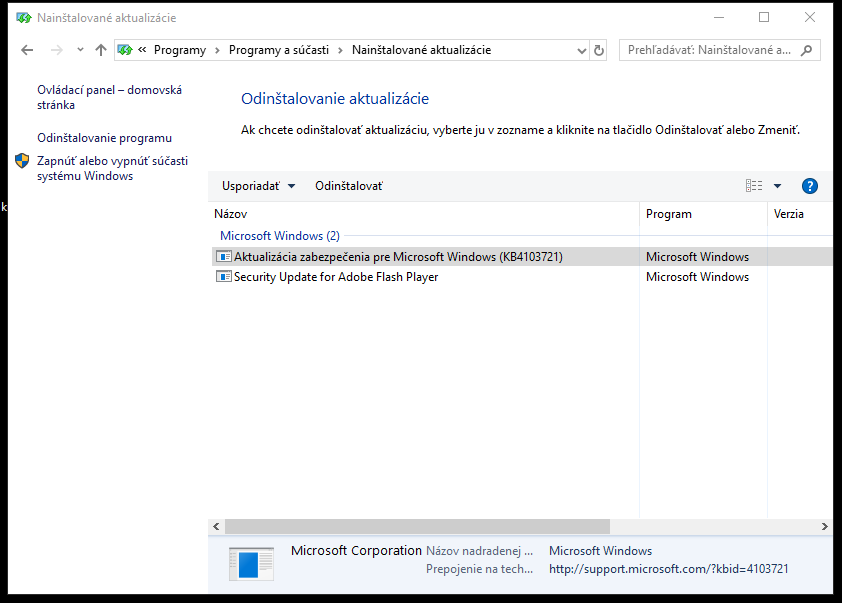Go up one level arrow
This screenshot has height=603, width=842.
(100, 50)
